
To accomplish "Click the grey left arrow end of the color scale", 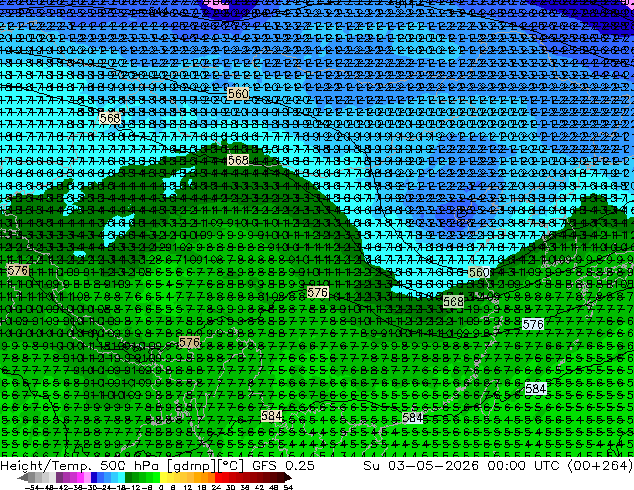I will tap(23, 477).
